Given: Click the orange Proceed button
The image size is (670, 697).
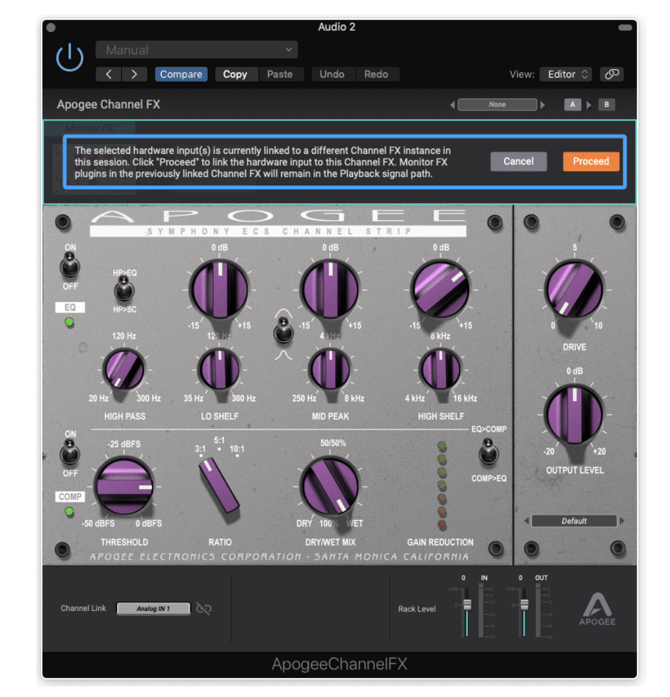Looking at the screenshot, I should click(x=590, y=161).
